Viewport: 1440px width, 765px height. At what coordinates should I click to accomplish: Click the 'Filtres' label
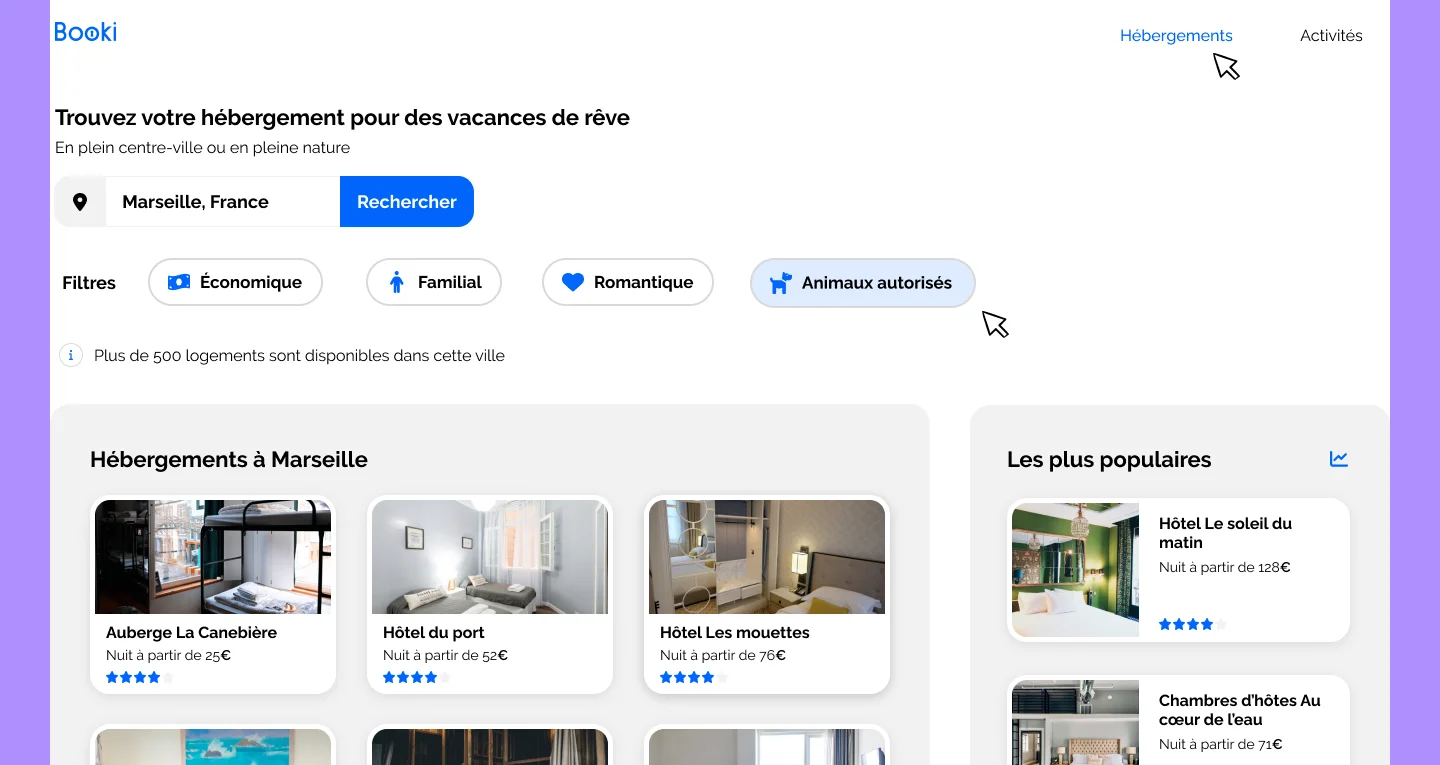89,283
